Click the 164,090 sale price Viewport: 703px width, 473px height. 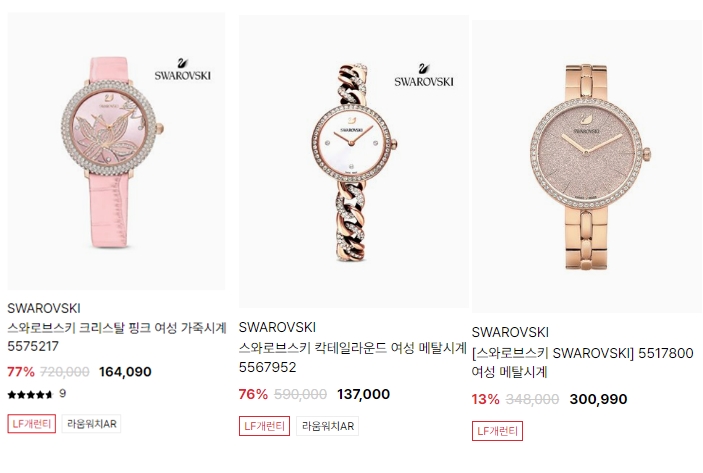pyautogui.click(x=125, y=372)
